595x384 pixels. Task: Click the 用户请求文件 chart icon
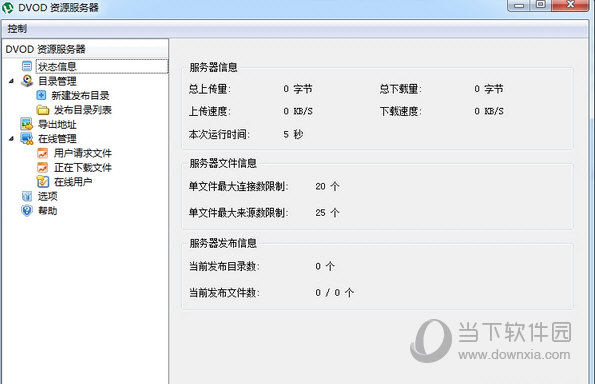(42, 153)
